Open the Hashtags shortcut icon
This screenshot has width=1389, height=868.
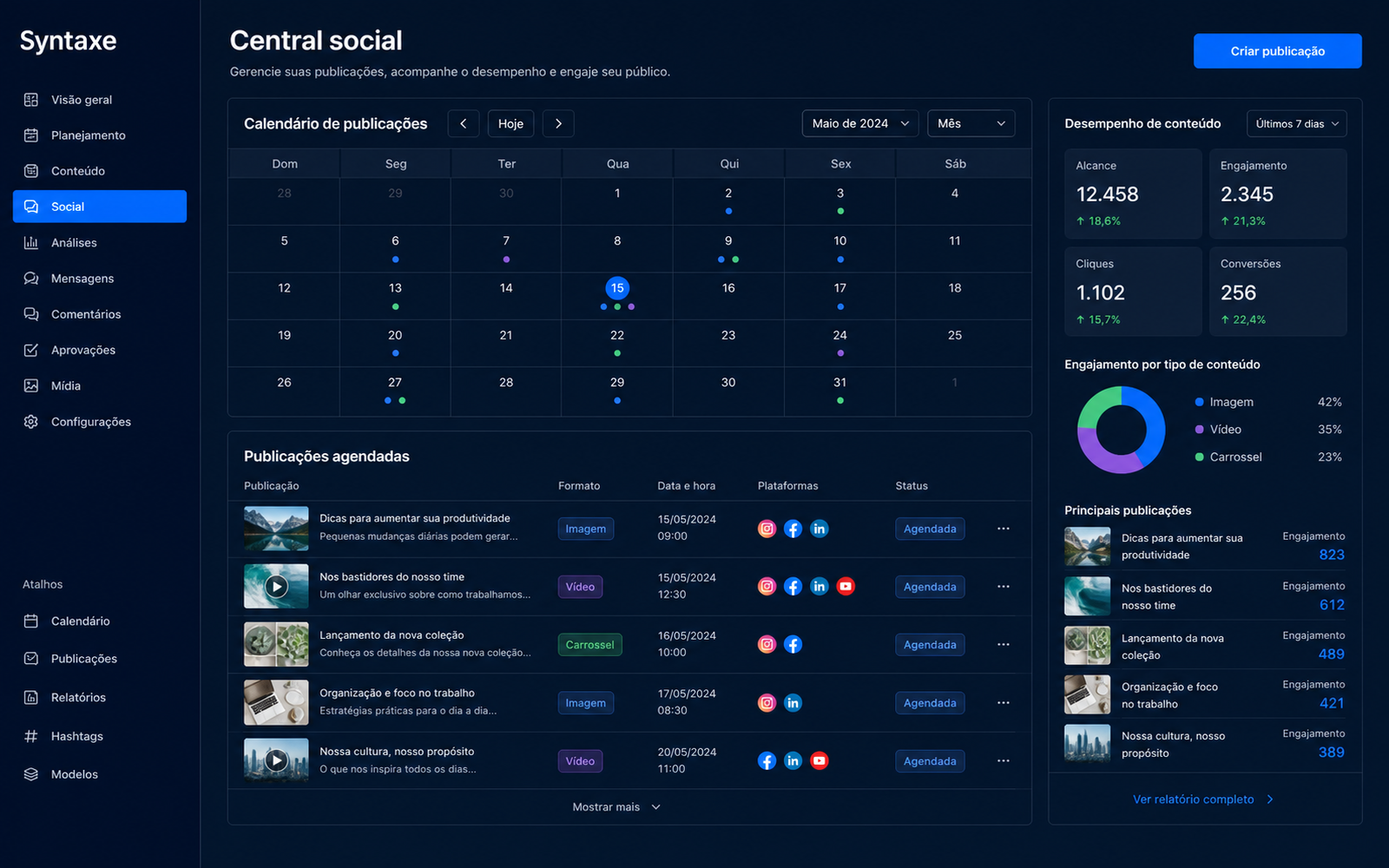point(31,736)
